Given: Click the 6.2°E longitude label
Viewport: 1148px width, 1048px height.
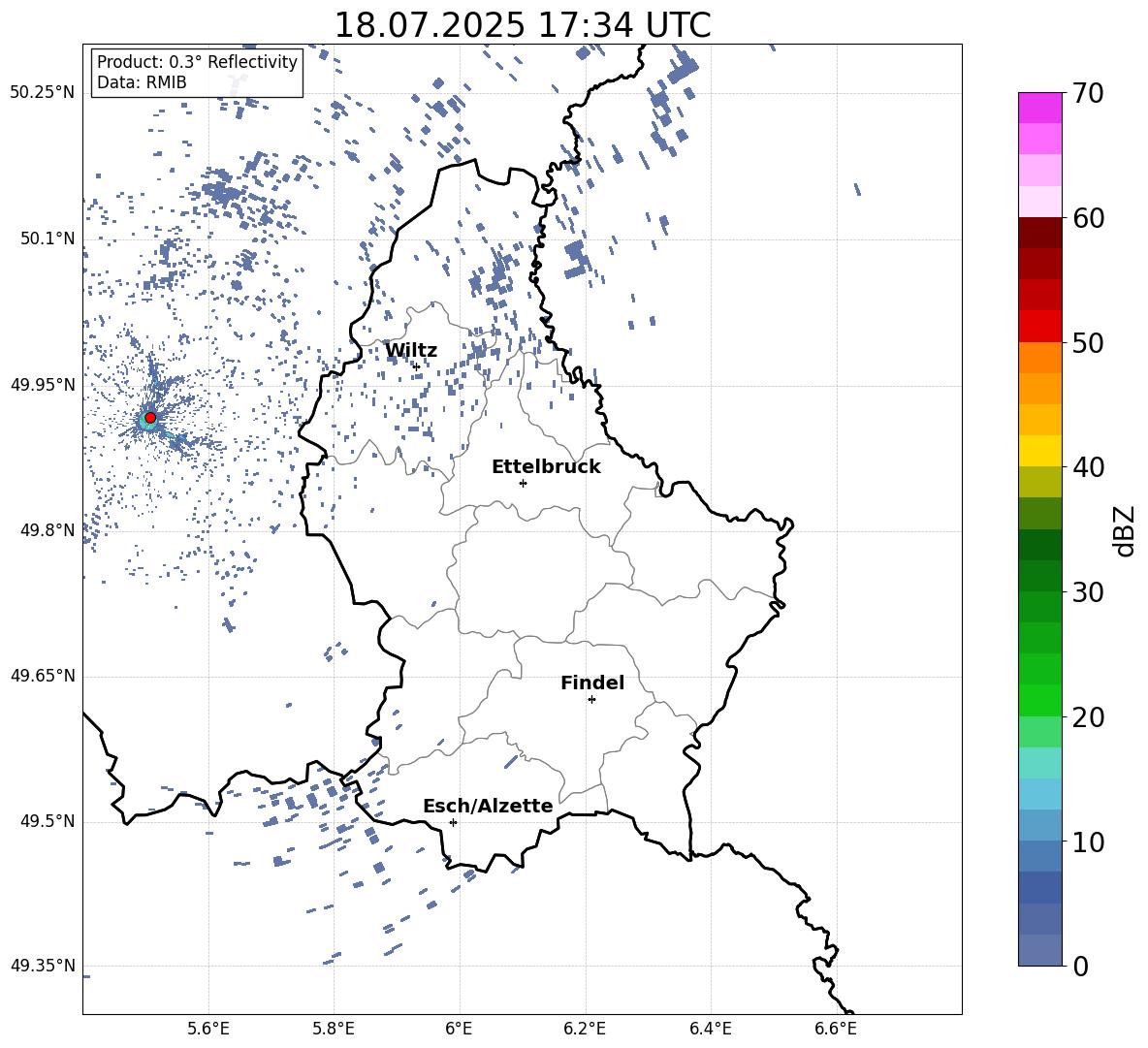Looking at the screenshot, I should [585, 1029].
